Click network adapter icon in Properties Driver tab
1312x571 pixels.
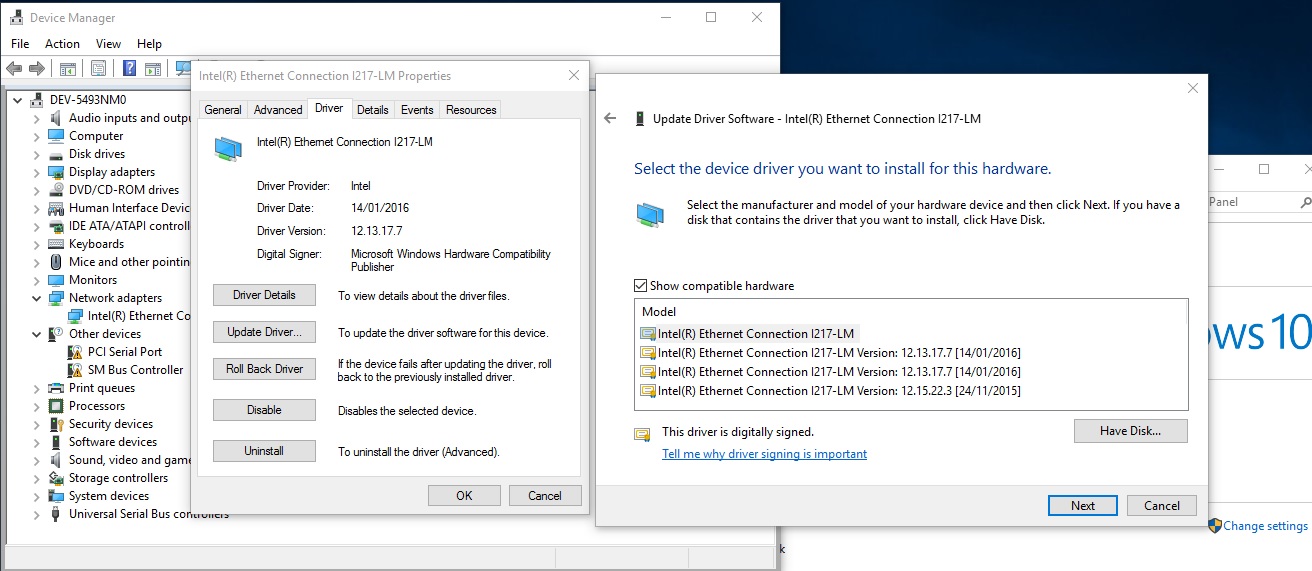pyautogui.click(x=228, y=148)
